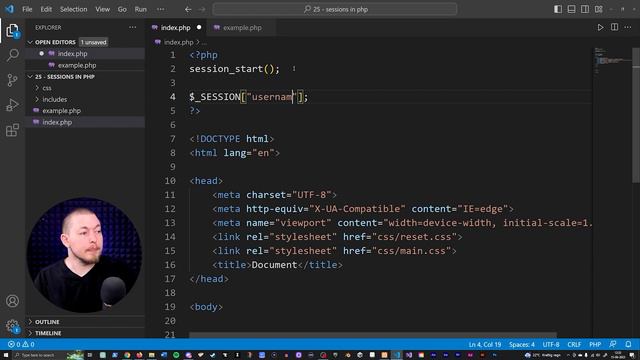Select index.php in Open Editors

tap(85, 53)
